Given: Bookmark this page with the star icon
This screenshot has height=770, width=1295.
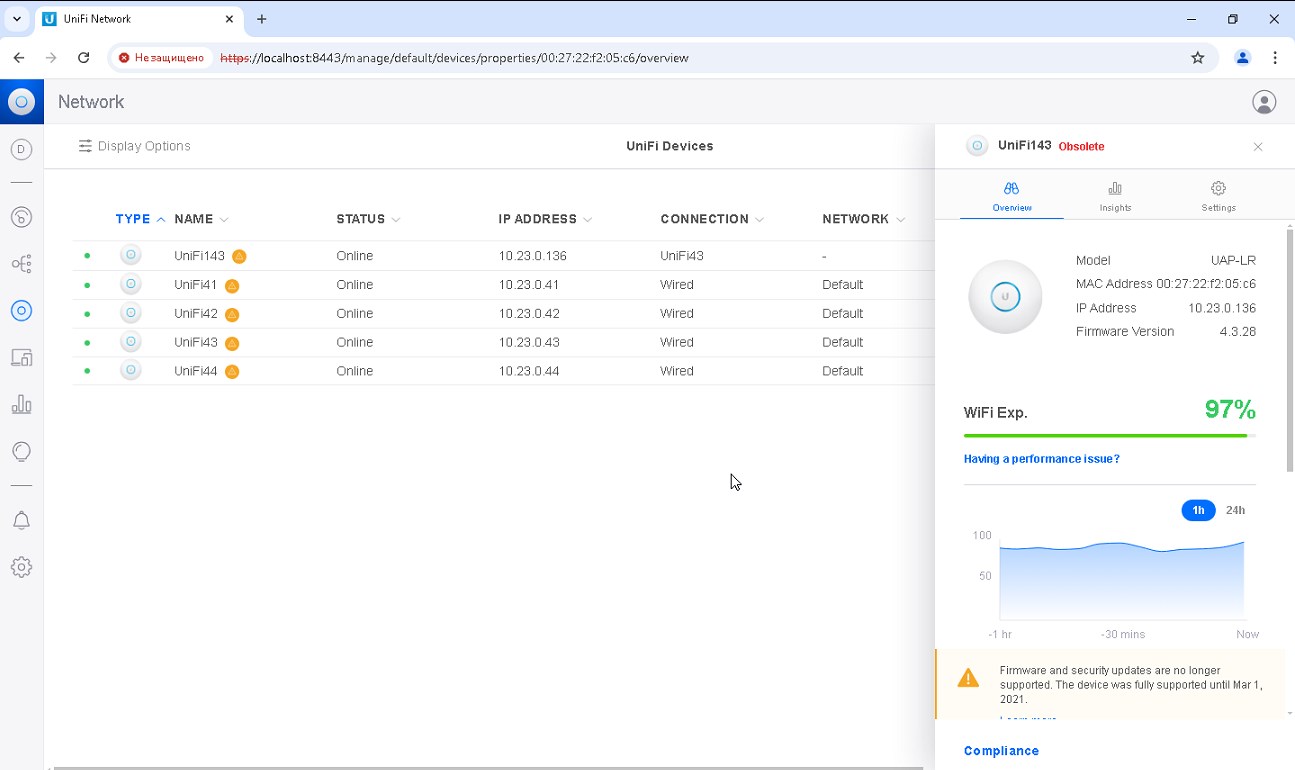Looking at the screenshot, I should [1198, 58].
